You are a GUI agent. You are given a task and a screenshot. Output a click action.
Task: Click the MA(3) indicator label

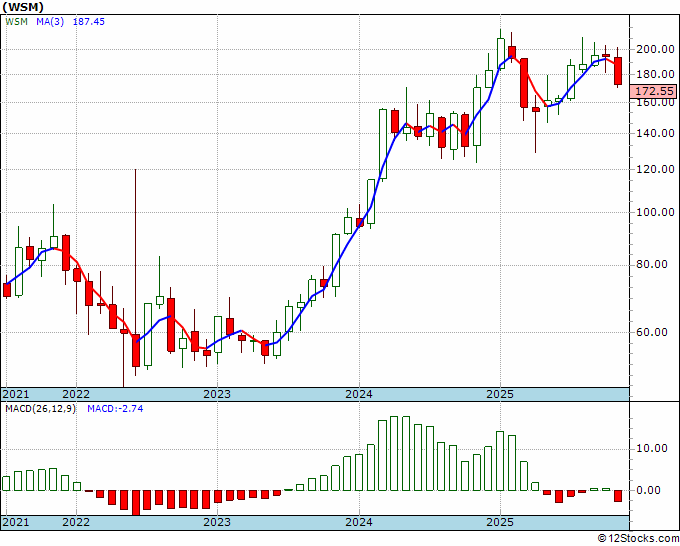tap(50, 22)
